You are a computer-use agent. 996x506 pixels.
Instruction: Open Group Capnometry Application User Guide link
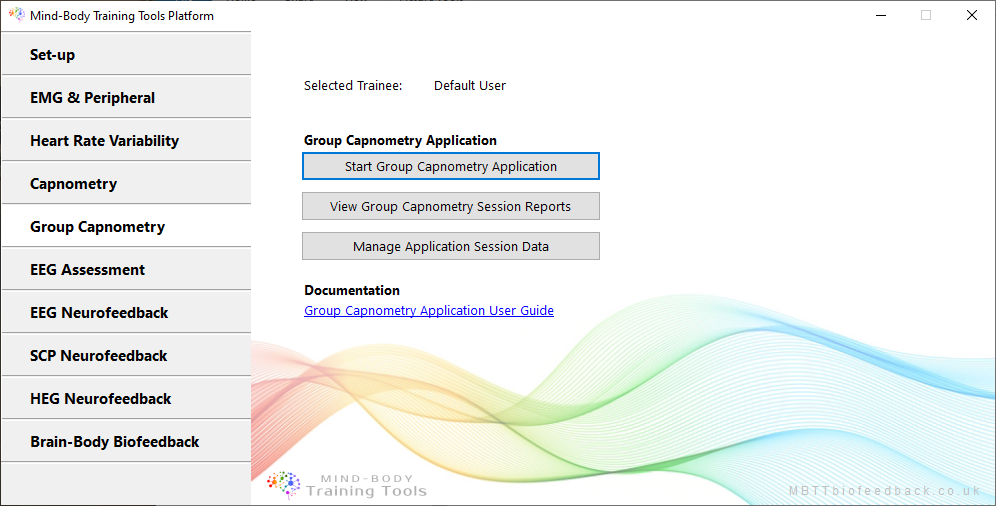429,310
